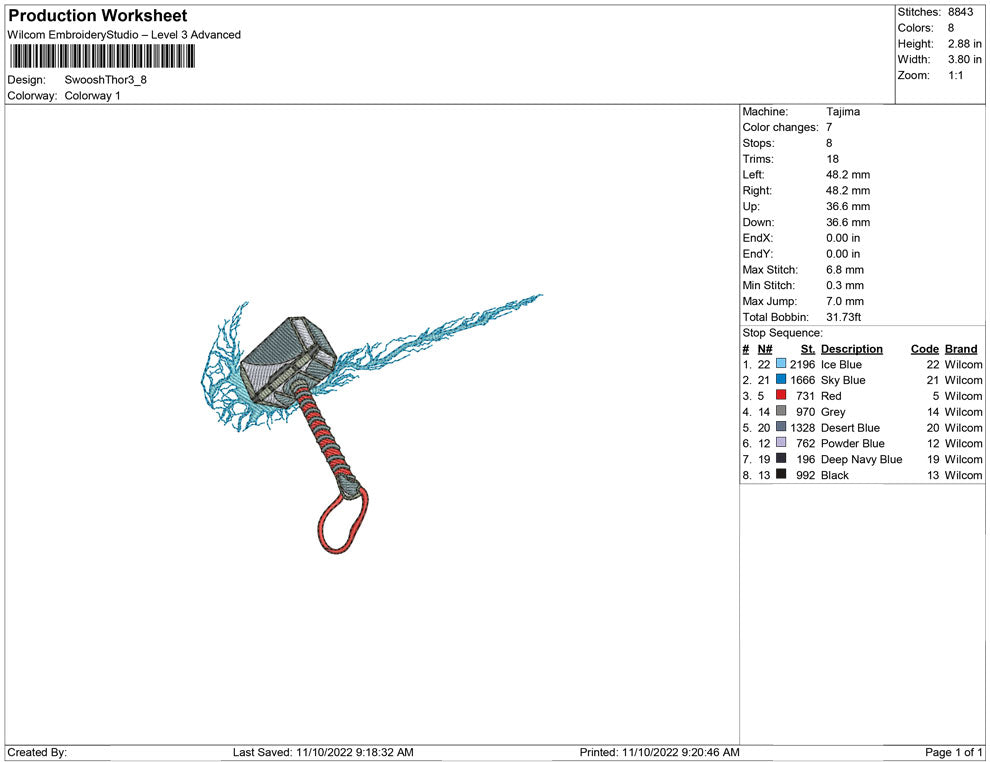This screenshot has height=762, width=990.
Task: Click 'Wilcom EmbroideryStudio – Level 3 Advanced' text
Action: coord(124,35)
